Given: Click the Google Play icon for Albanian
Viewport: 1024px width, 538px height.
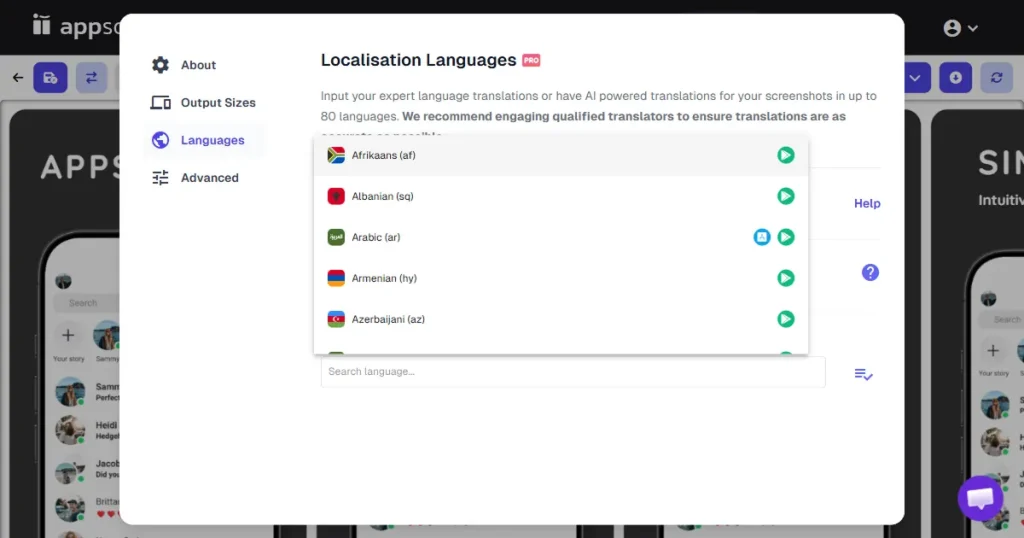Looking at the screenshot, I should click(x=786, y=196).
